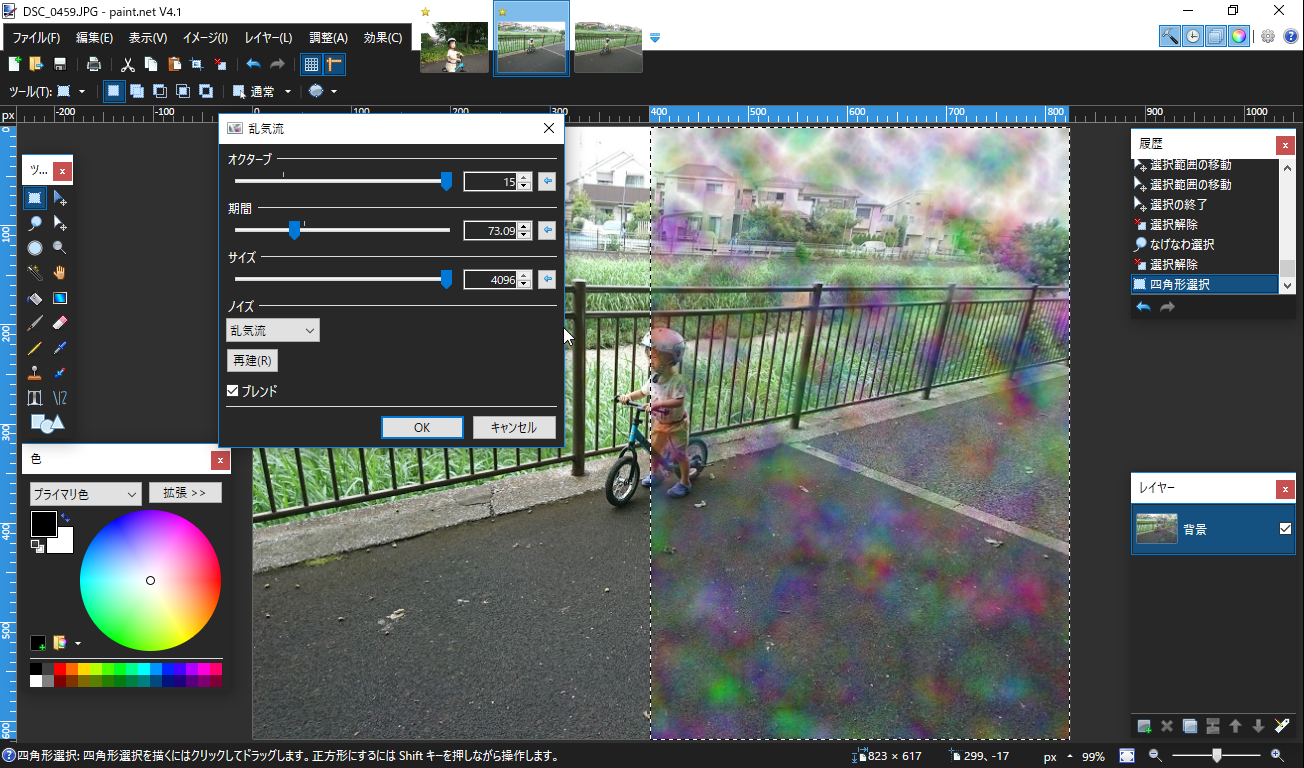Image resolution: width=1304 pixels, height=768 pixels.
Task: Click the Print toolbar icon
Action: [x=94, y=64]
